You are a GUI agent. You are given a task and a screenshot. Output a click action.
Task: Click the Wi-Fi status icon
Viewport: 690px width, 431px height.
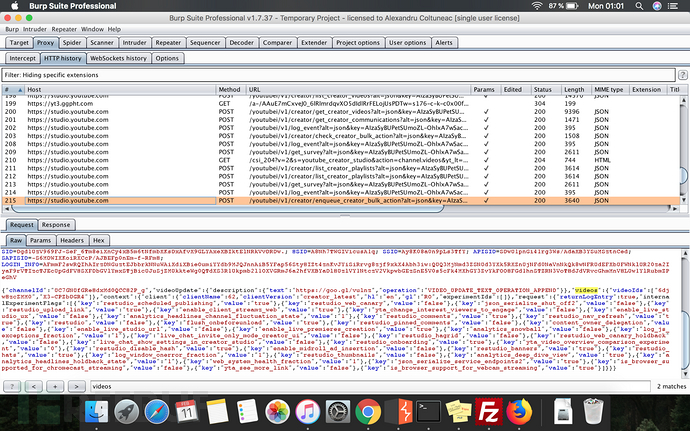point(537,6)
